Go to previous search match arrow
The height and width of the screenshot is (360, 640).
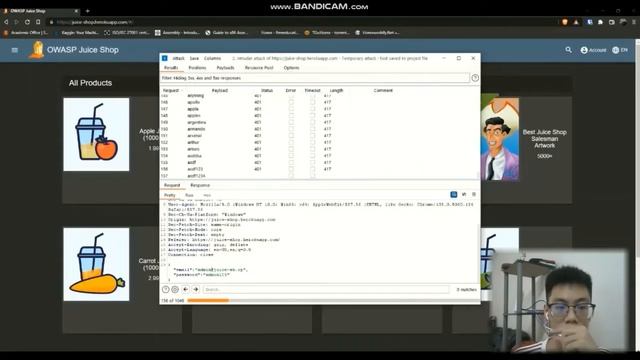click(x=186, y=289)
